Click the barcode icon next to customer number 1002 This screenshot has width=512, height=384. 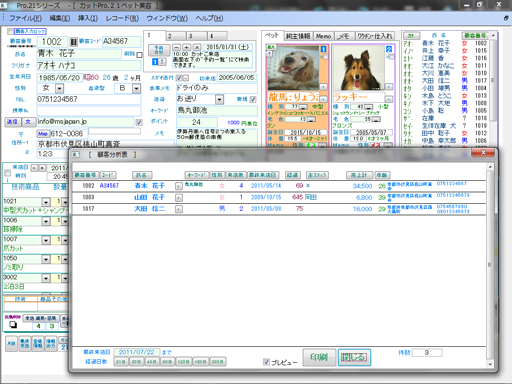coord(73,42)
